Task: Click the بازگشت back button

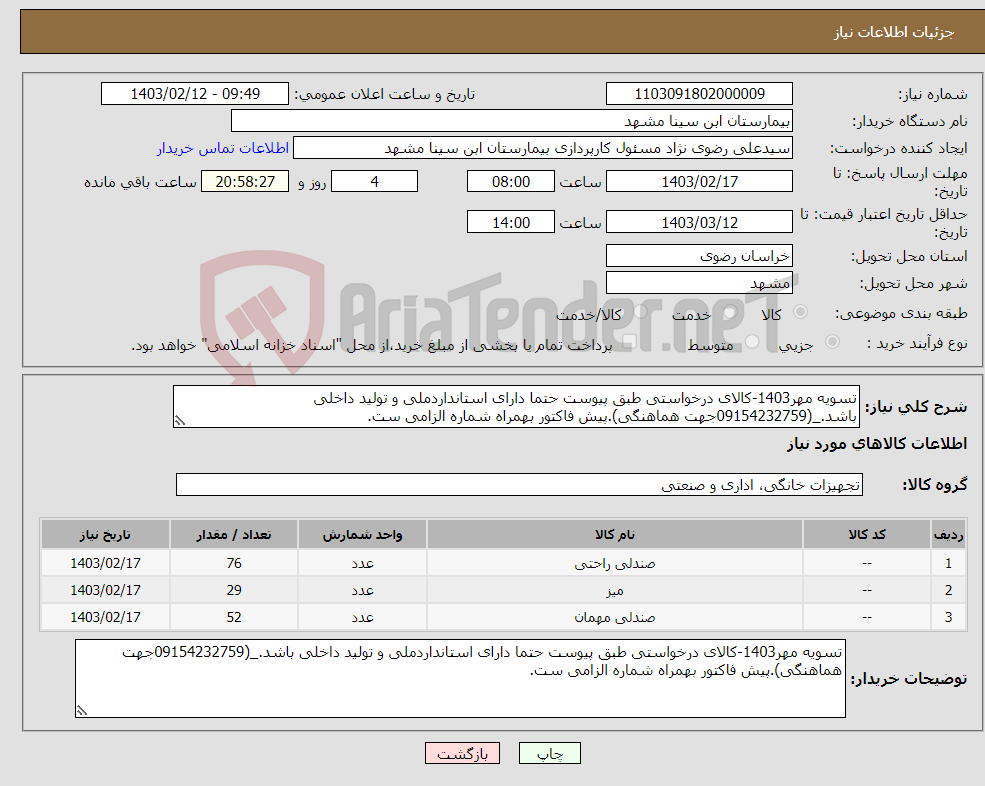Action: [x=462, y=753]
